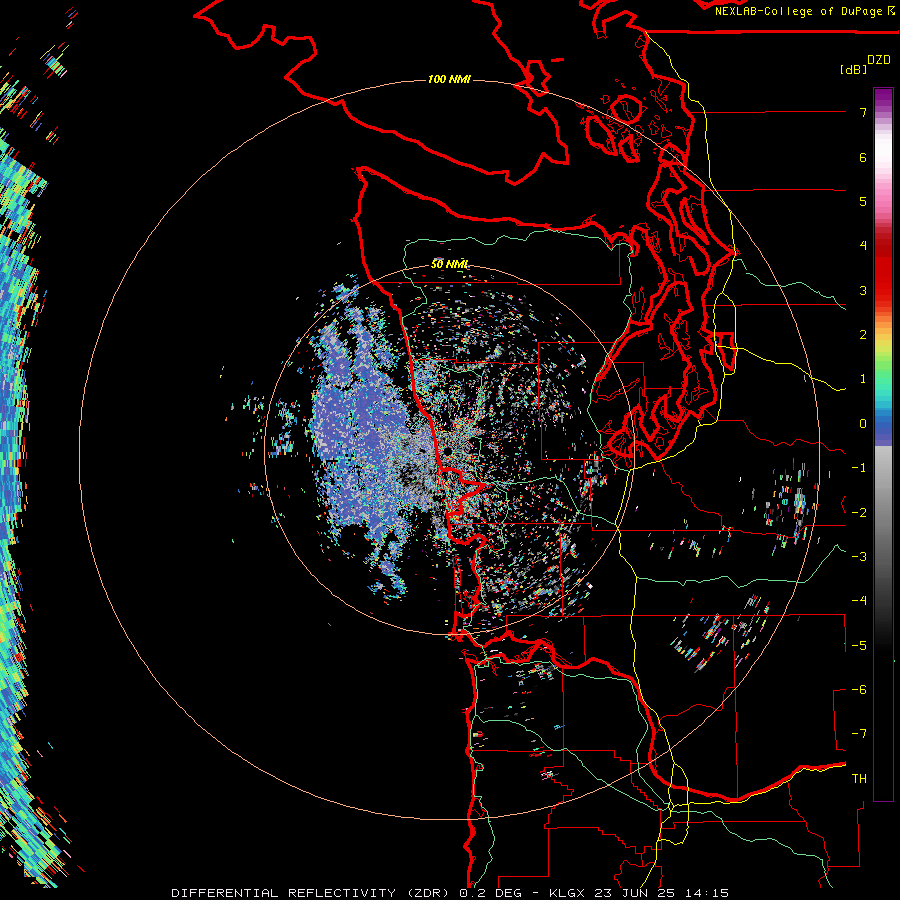Screen dimensions: 900x900
Task: Click the [dB] units label
Action: (x=853, y=69)
